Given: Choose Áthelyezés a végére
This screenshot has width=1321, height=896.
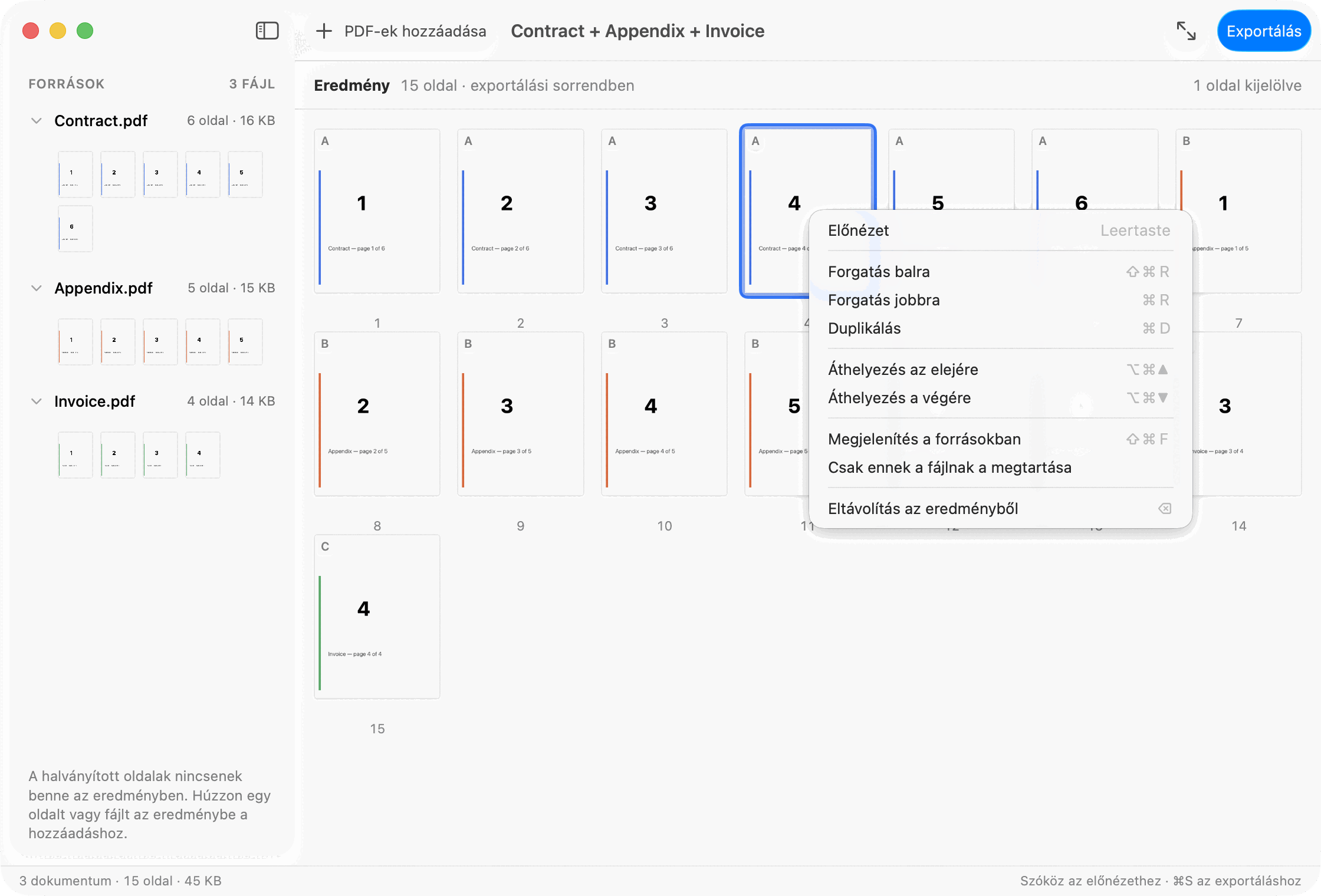Looking at the screenshot, I should click(x=1000, y=397).
